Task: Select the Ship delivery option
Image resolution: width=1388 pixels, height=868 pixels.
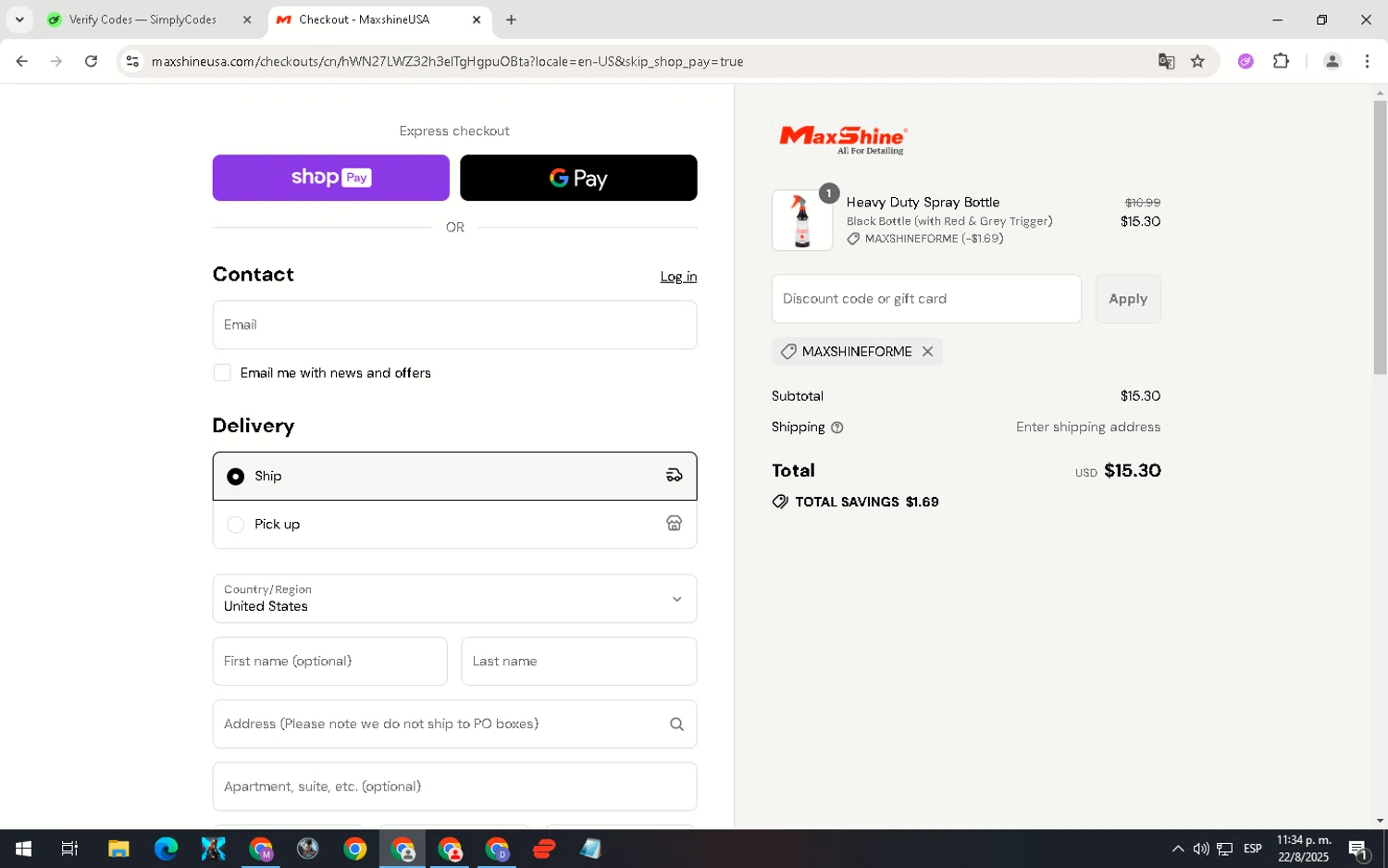Action: point(454,476)
